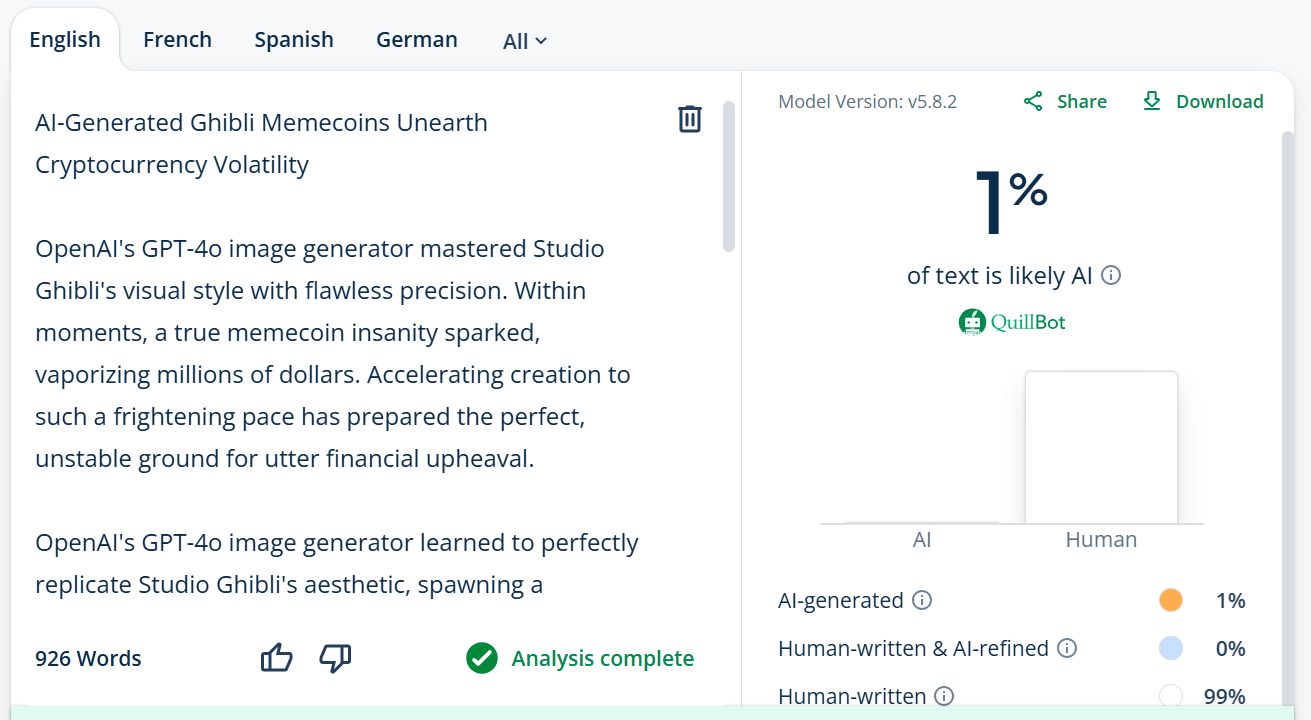Click the thumbs down feedback icon
Viewport: 1311px width, 720px height.
(335, 658)
